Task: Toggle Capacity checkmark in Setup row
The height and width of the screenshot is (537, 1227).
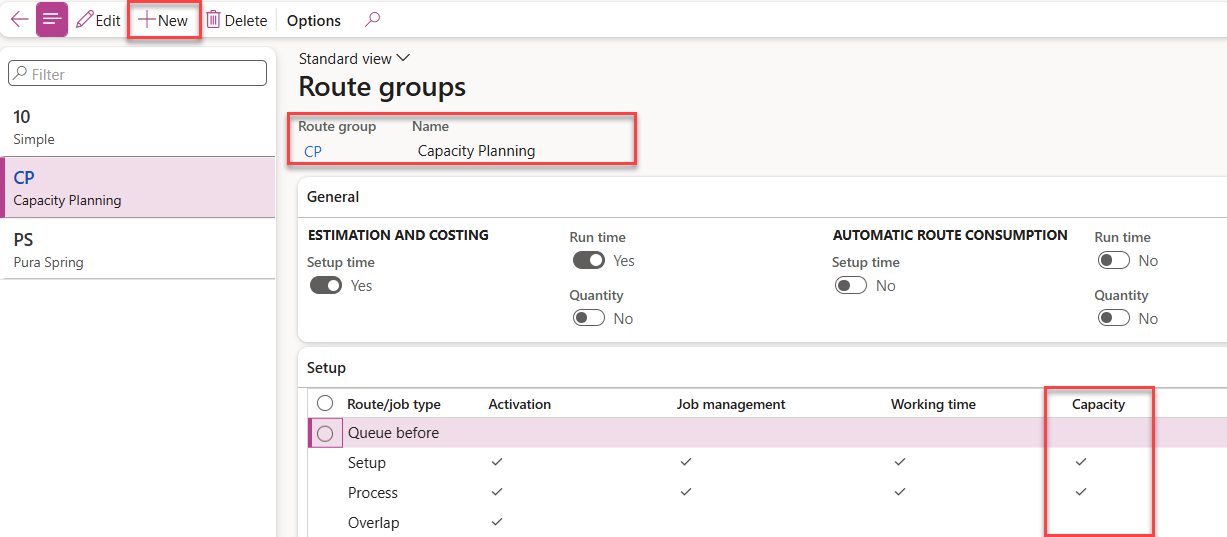Action: click(1080, 462)
